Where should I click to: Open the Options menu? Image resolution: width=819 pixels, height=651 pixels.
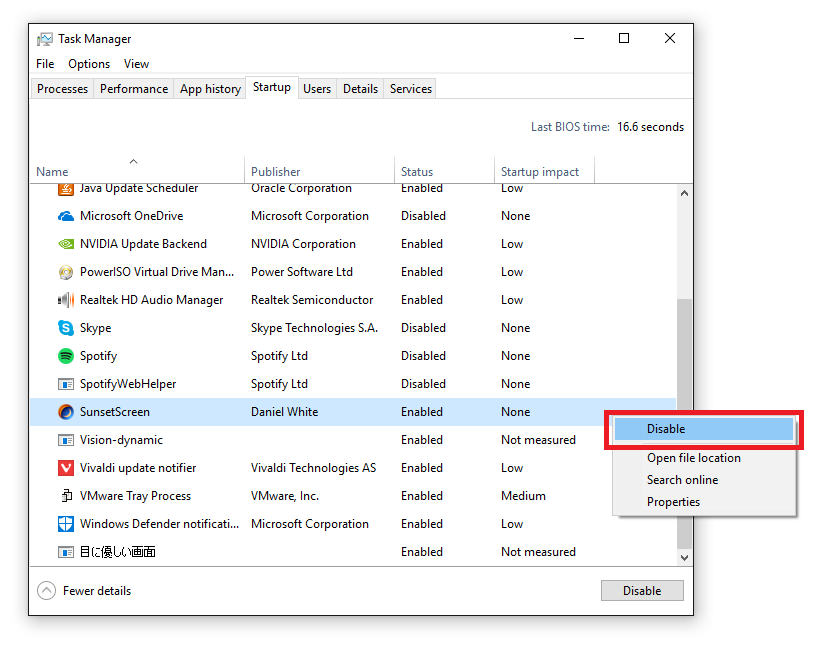point(89,64)
